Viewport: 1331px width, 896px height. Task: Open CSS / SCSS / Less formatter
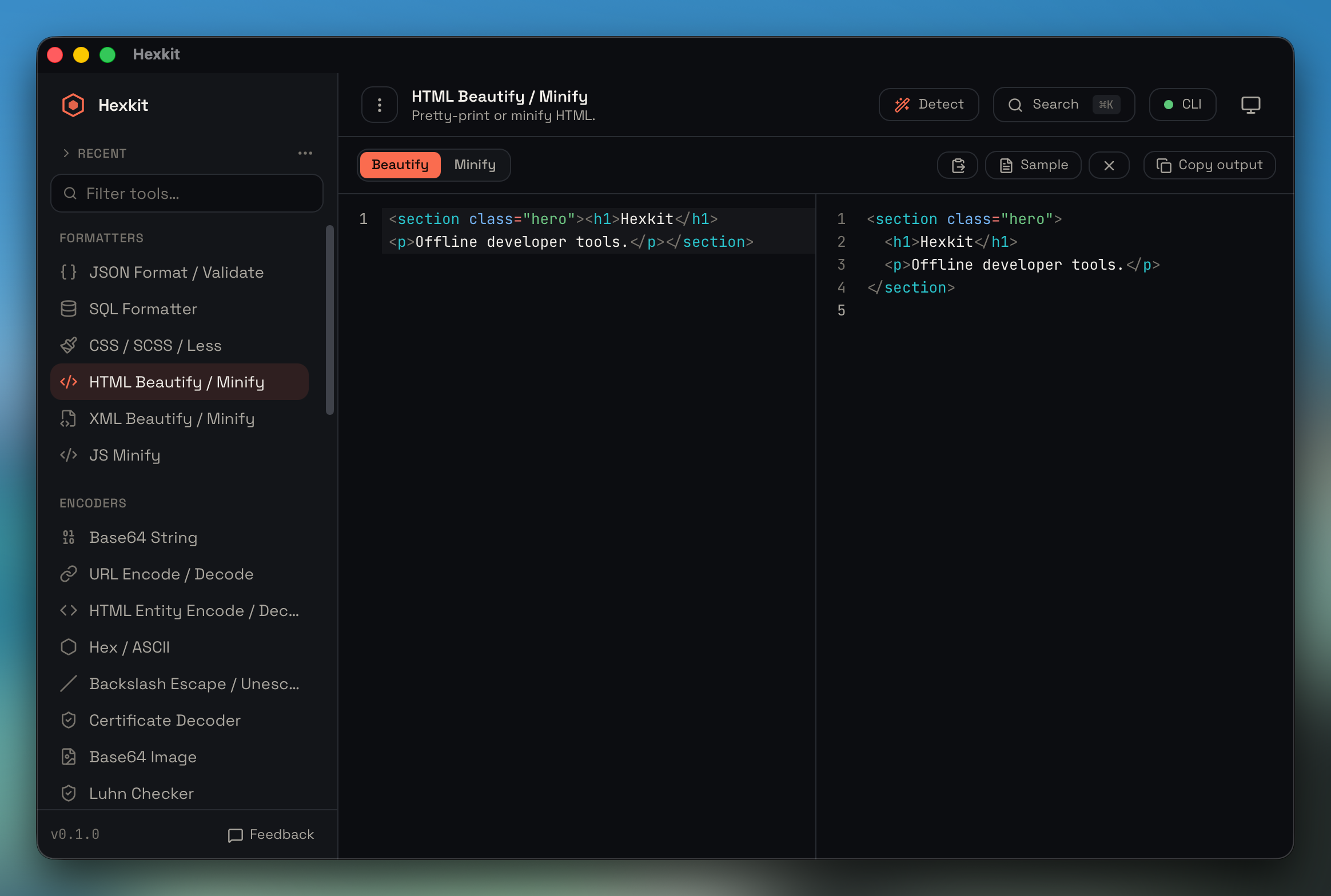(180, 346)
